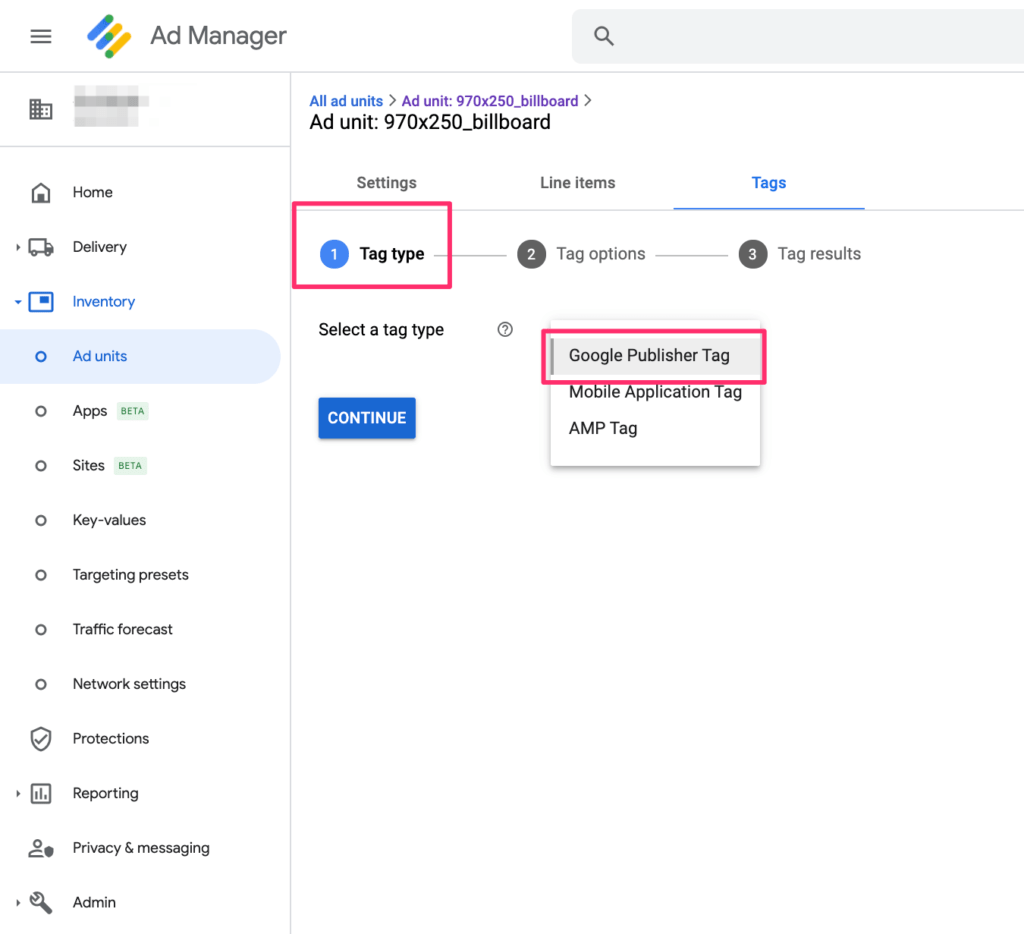Open the Line items tab
Screen dimensions: 1024x934
pos(577,183)
